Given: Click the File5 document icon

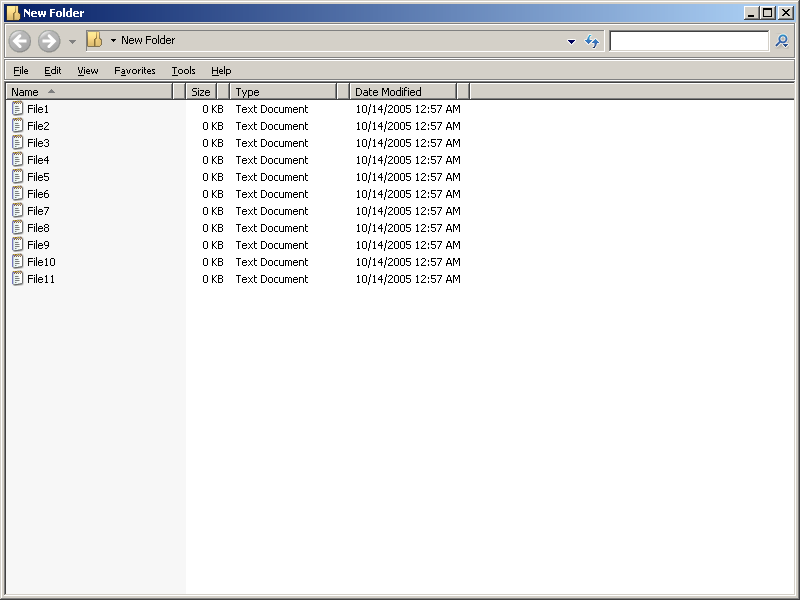Looking at the screenshot, I should tap(17, 176).
